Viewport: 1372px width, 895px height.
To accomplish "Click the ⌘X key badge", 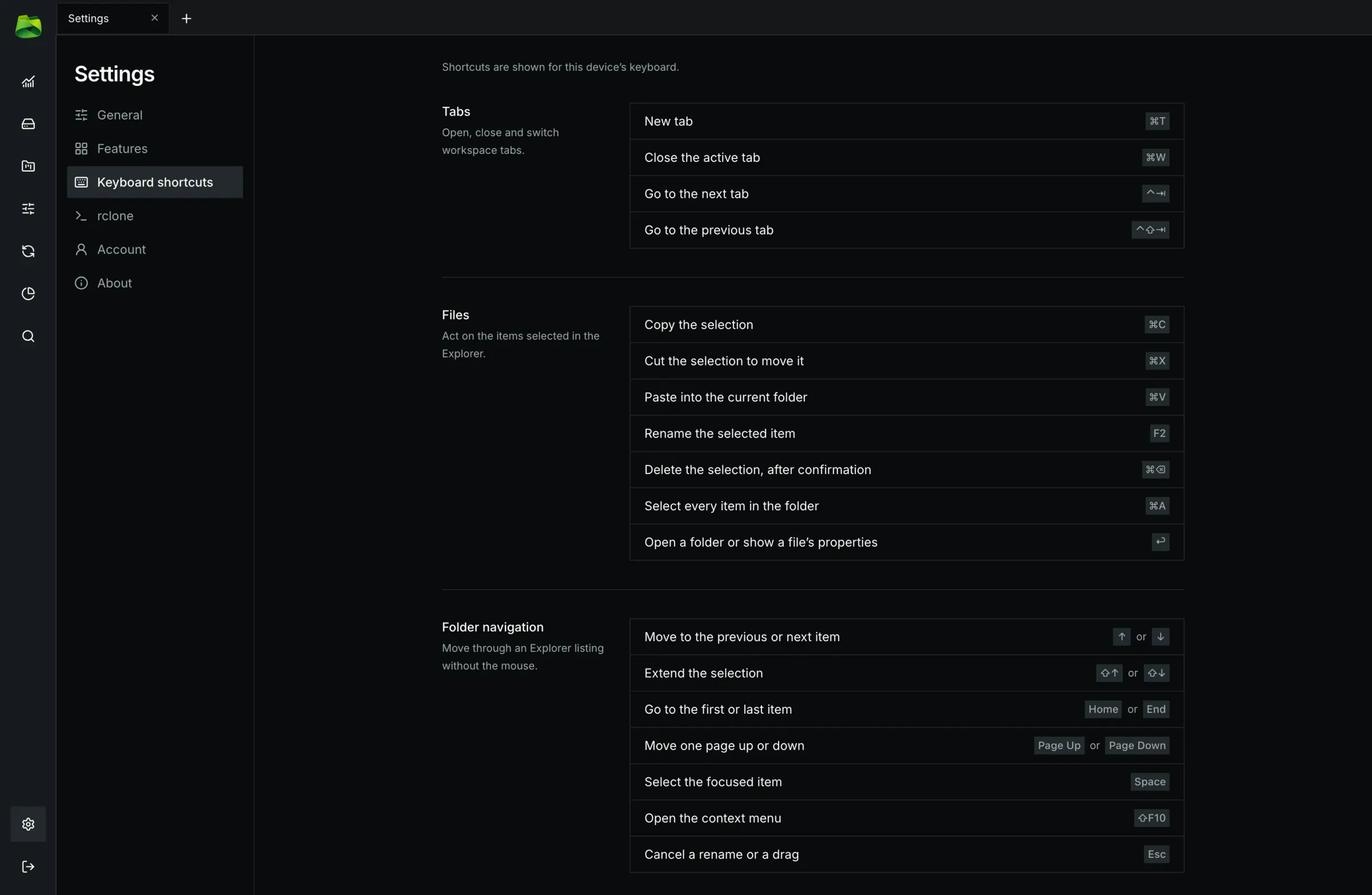I will (1157, 361).
